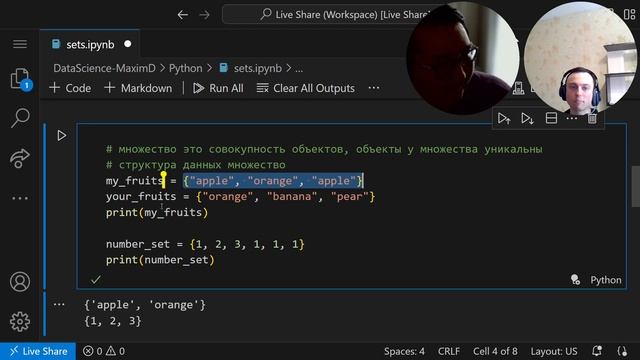
Task: Click the {1, 2, 3} output line
Action: click(x=113, y=321)
